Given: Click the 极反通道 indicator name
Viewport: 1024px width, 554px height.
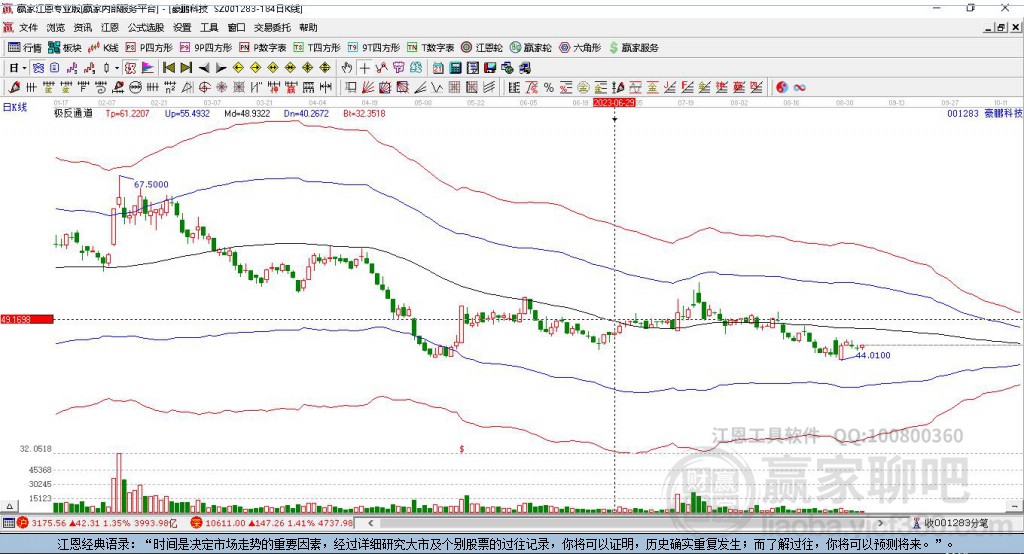Looking at the screenshot, I should [73, 113].
